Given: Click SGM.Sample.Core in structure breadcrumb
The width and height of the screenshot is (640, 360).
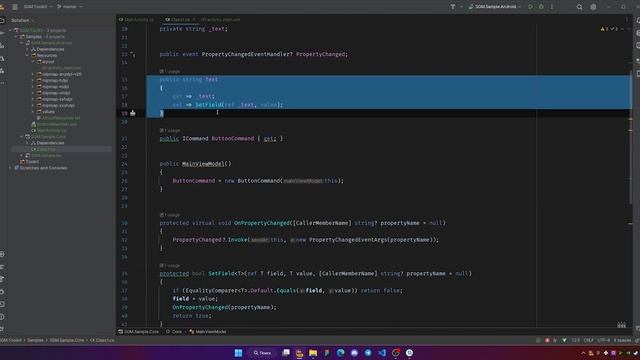Looking at the screenshot, I should click(139, 332).
